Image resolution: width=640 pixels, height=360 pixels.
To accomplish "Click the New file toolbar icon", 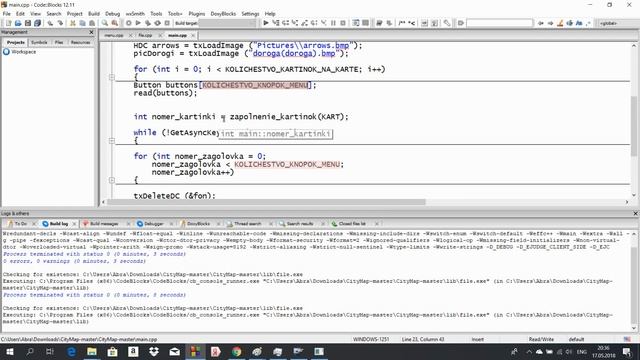I will (8, 23).
